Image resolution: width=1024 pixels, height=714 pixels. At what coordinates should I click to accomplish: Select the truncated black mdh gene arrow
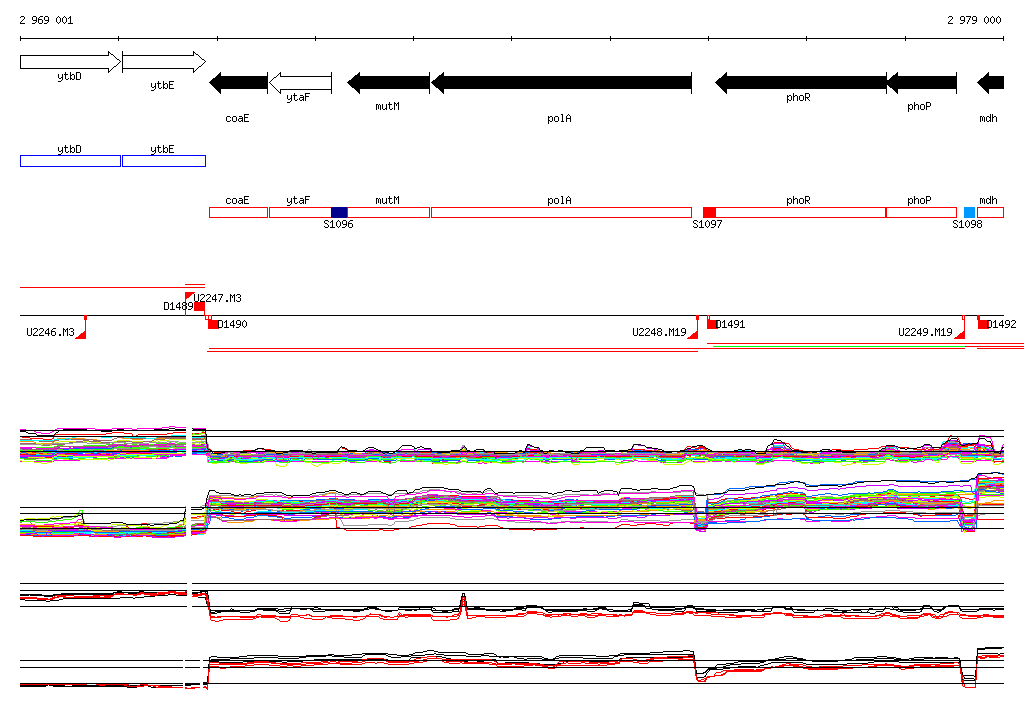pos(990,83)
